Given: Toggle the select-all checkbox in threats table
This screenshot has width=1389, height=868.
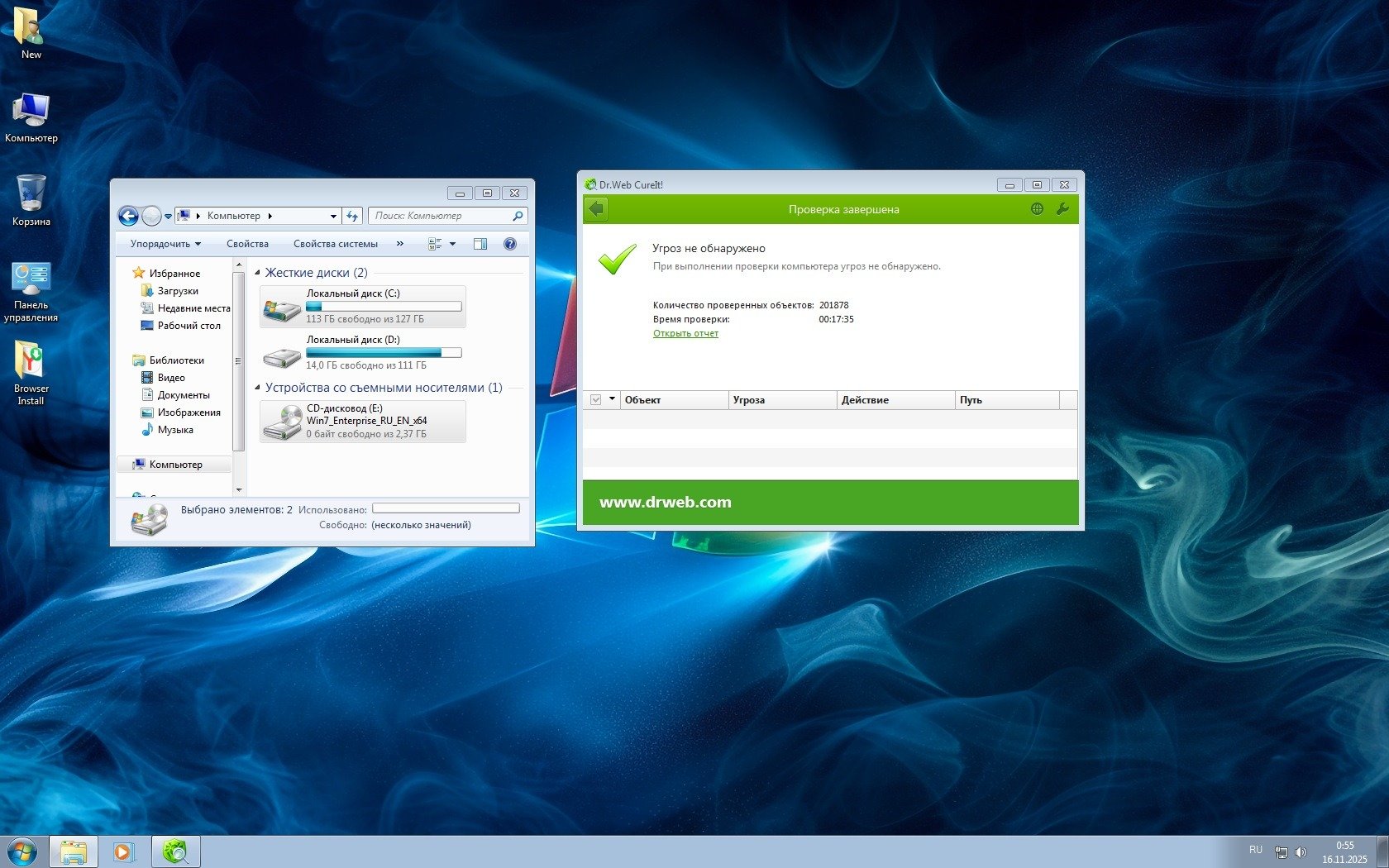Looking at the screenshot, I should click(x=595, y=400).
